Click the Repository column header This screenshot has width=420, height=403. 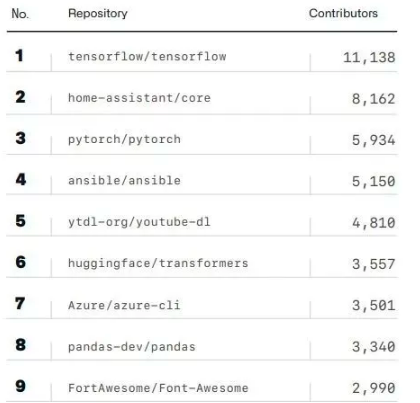tap(98, 13)
